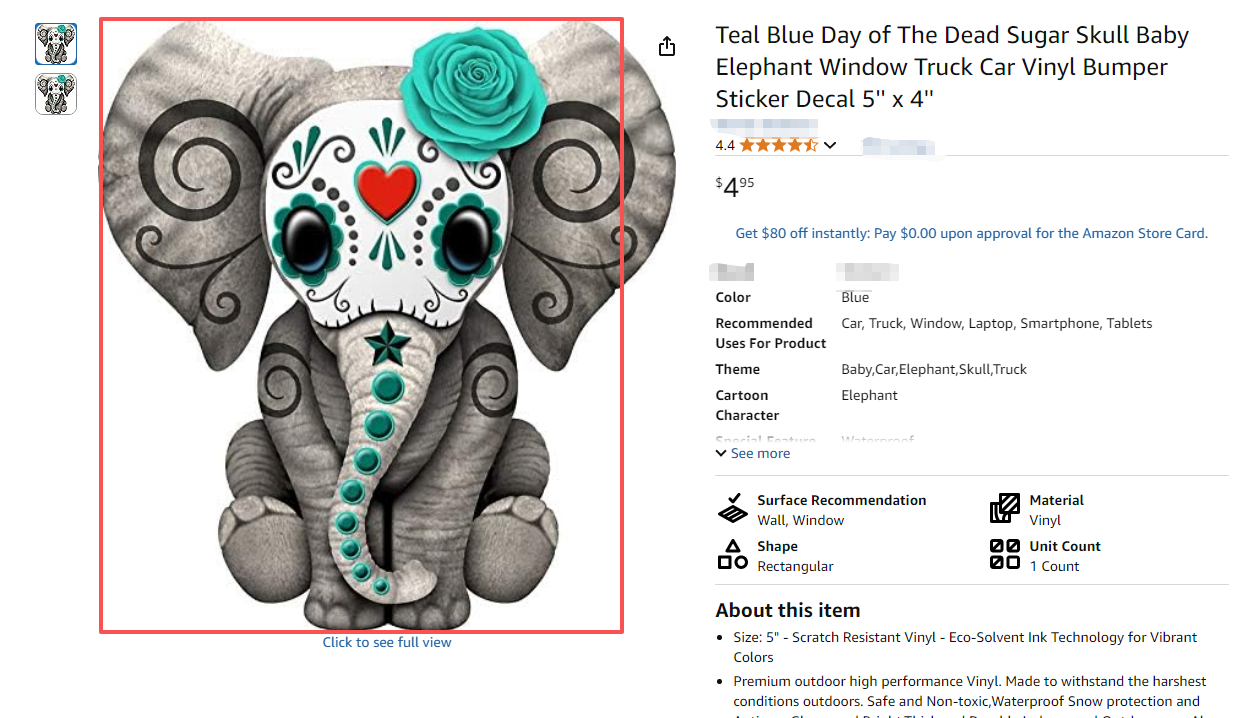Select the first elephant thumbnail

click(x=56, y=44)
